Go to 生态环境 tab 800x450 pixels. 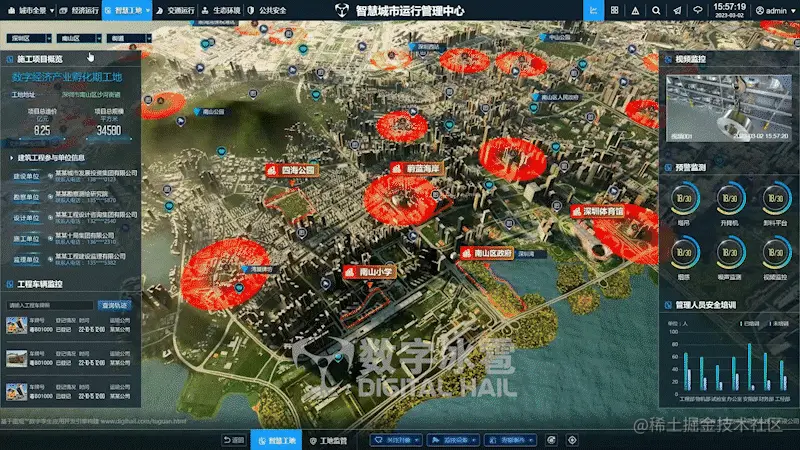click(221, 10)
